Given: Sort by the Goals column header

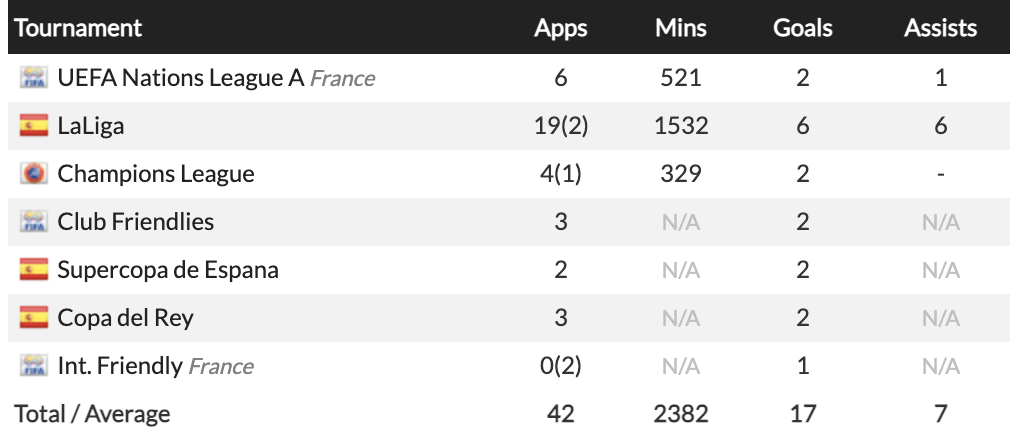Looking at the screenshot, I should pos(802,28).
